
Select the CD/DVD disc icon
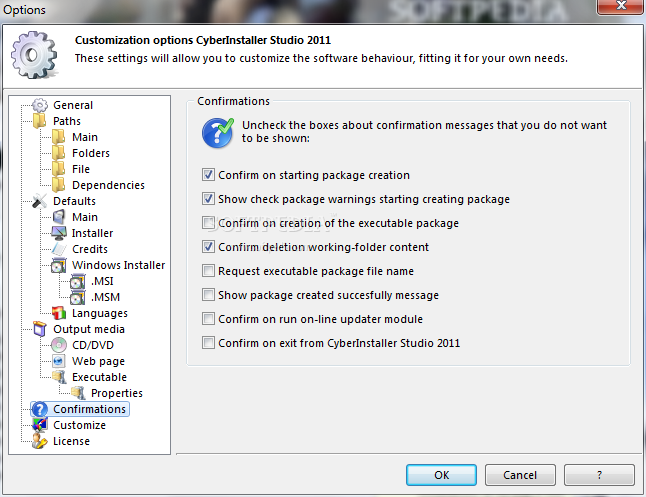59,345
